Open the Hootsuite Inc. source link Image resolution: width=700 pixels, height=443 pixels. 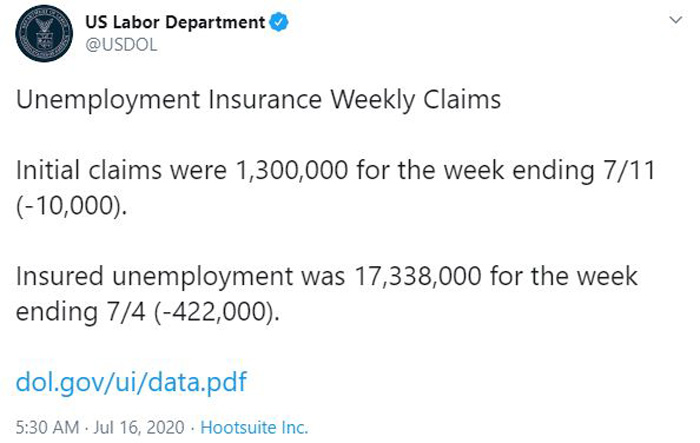[254, 427]
